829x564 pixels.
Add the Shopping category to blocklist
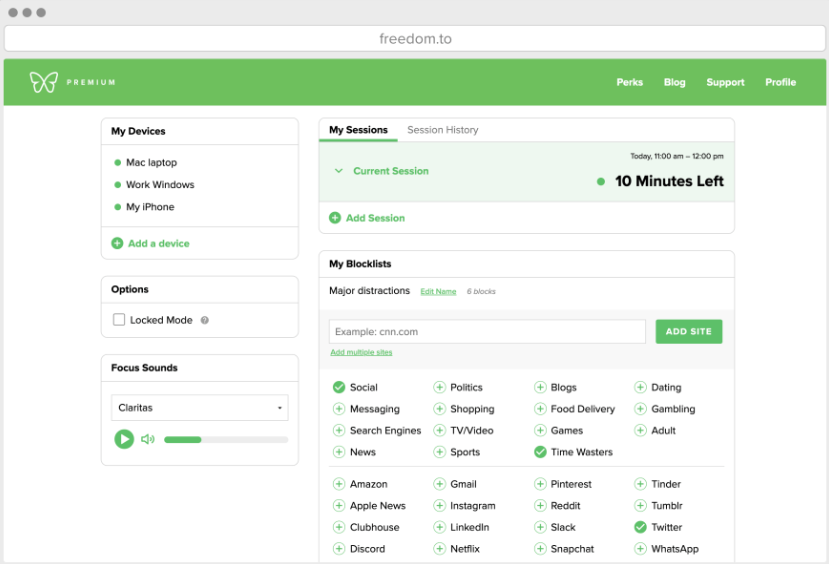tap(439, 409)
